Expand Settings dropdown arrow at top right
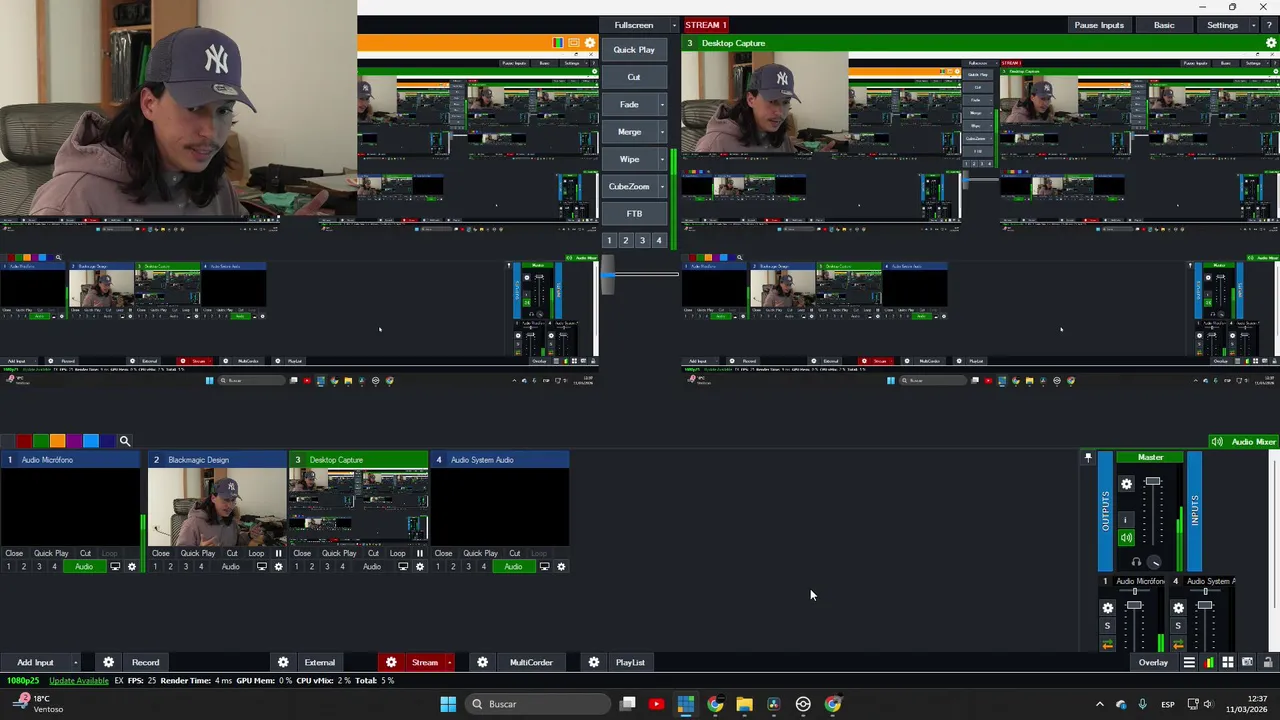The height and width of the screenshot is (720, 1280). coord(1255,25)
